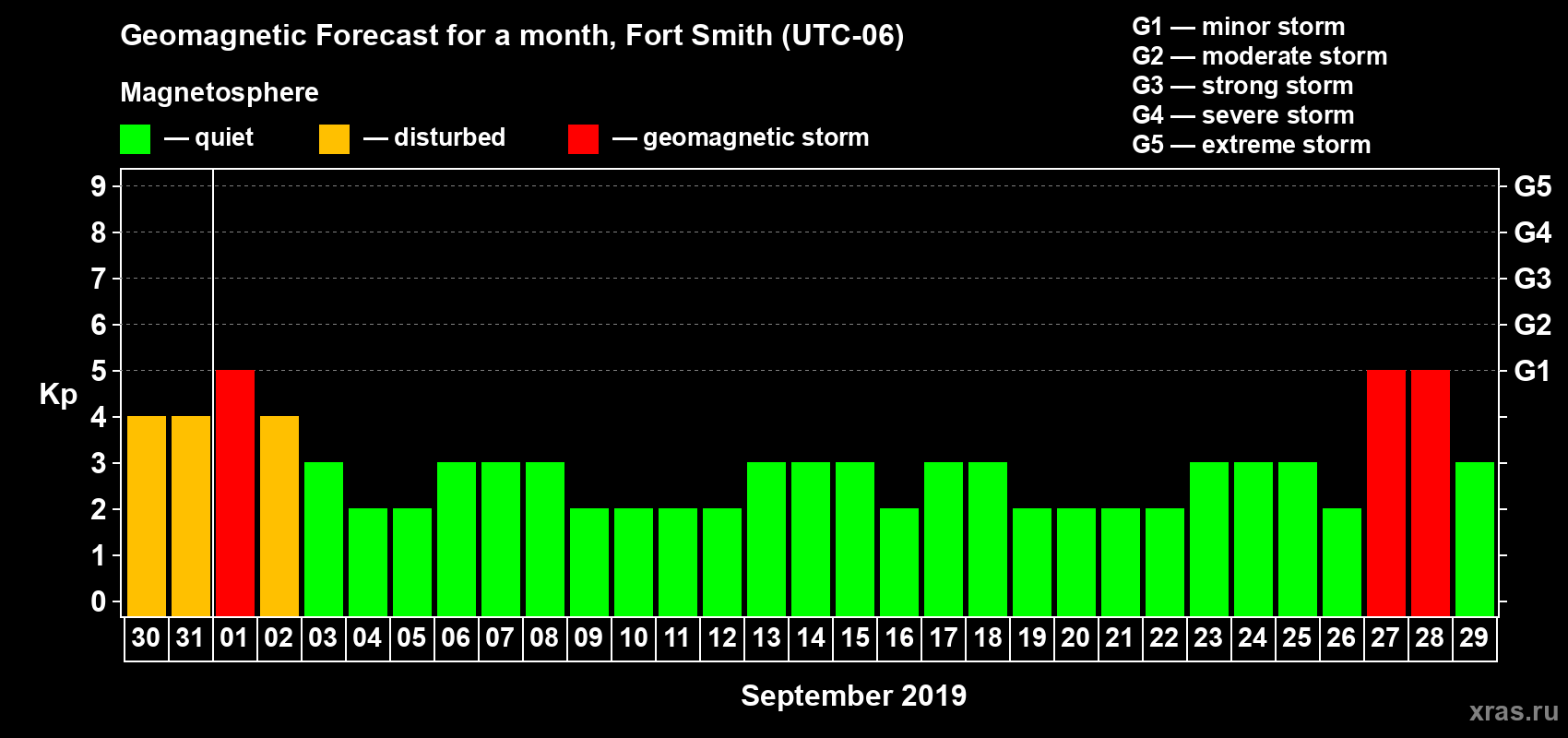Screen dimensions: 1568x738
Task: Select the yellow bar above date 30
Action: click(147, 516)
